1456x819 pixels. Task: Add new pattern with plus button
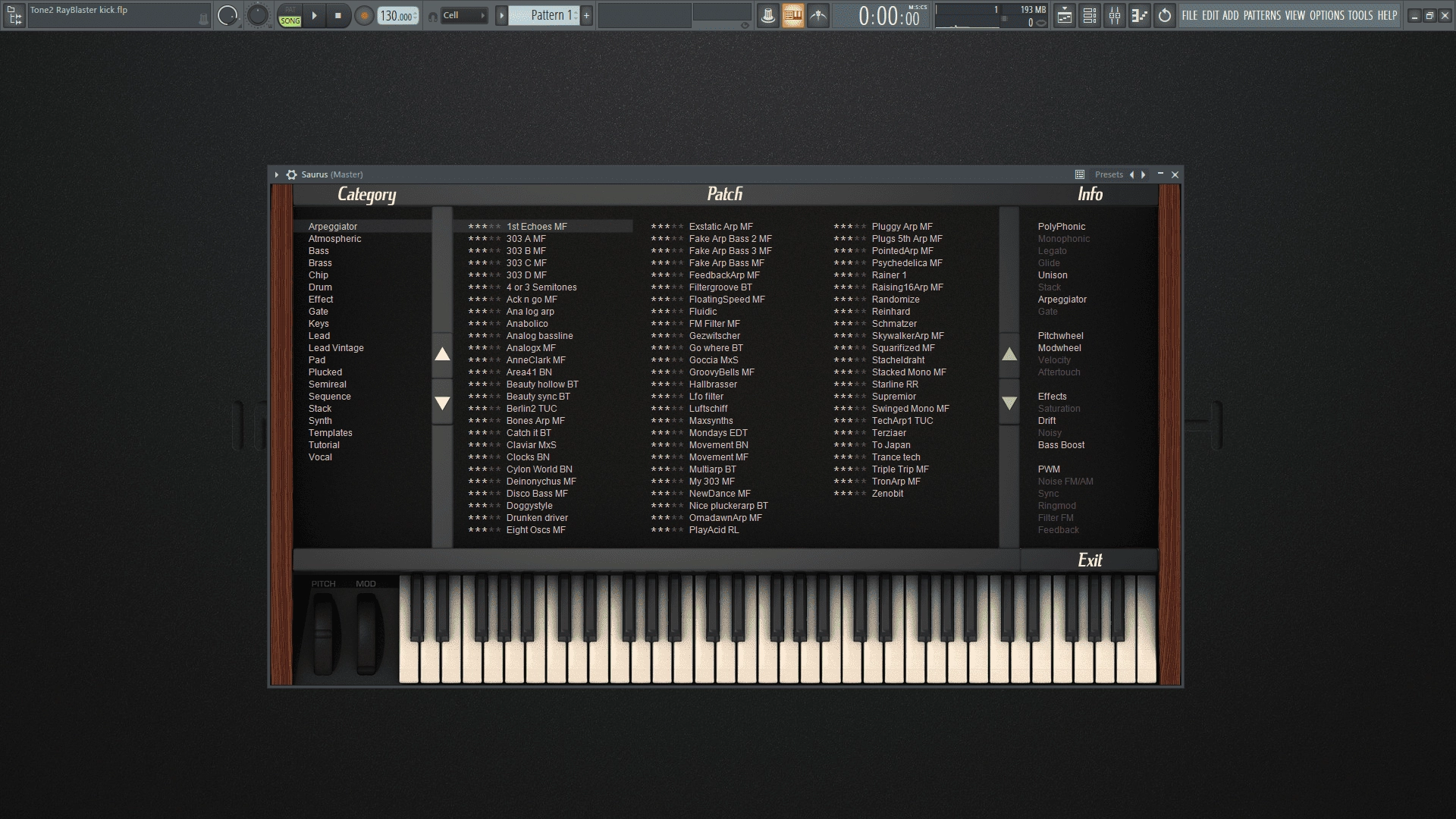pyautogui.click(x=586, y=15)
